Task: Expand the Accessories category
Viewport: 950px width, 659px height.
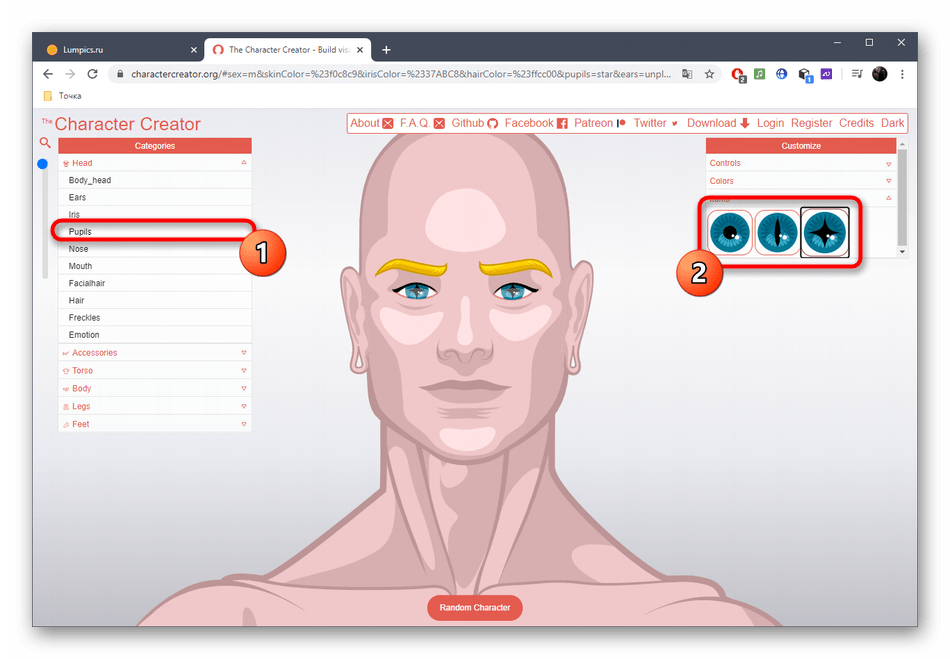Action: click(x=155, y=353)
